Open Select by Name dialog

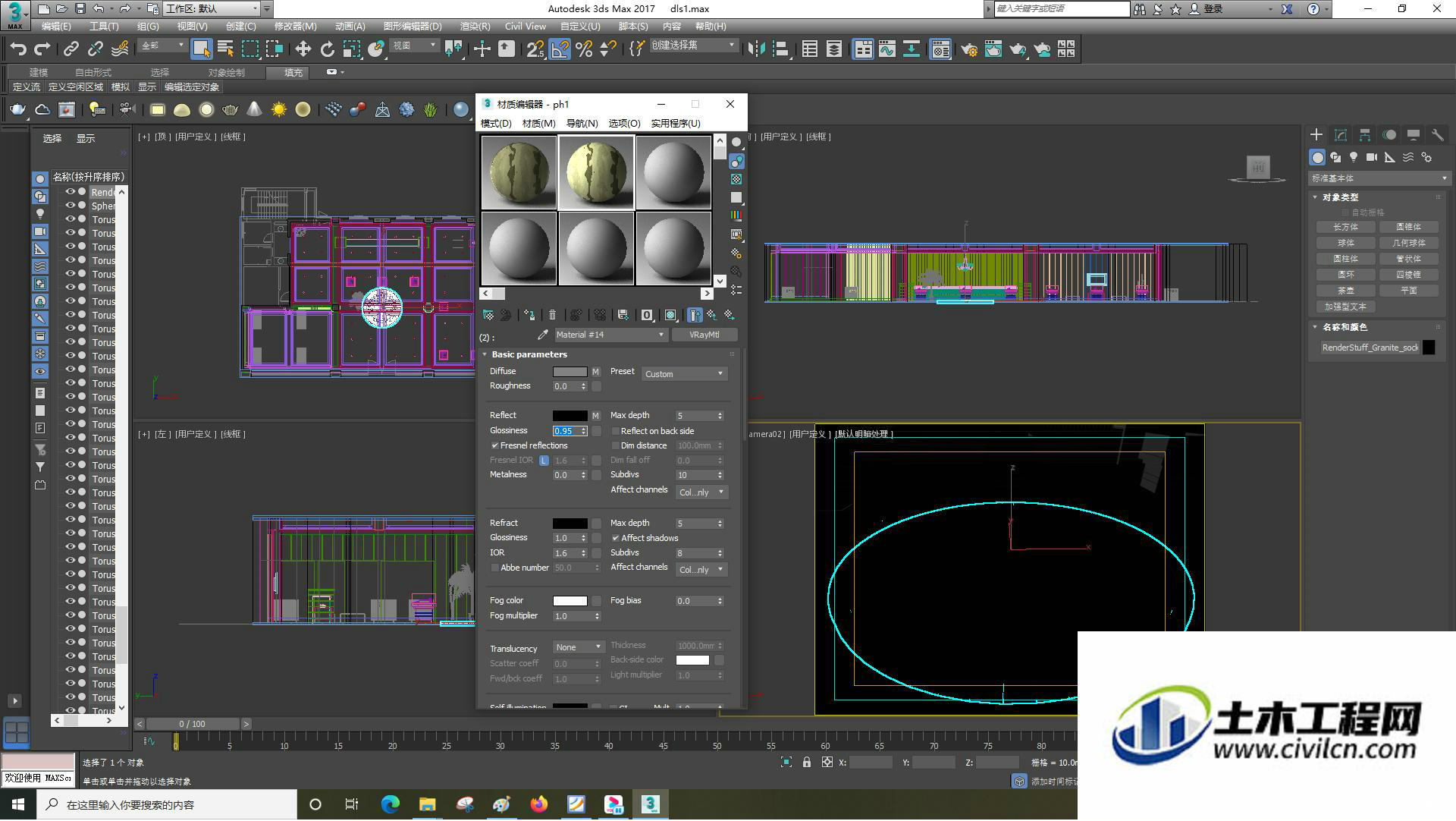coord(225,49)
